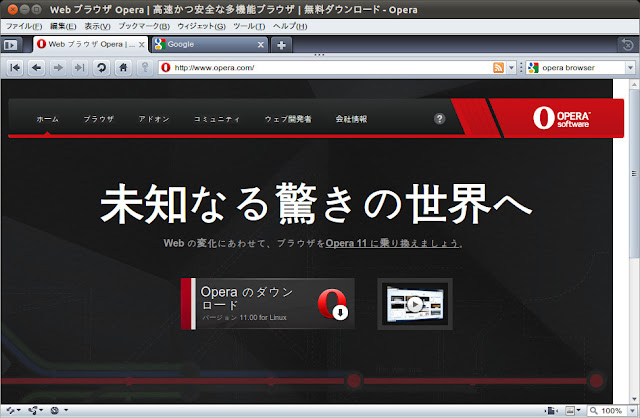Image resolution: width=640 pixels, height=418 pixels.
Task: Toggle the show images icon
Action: [570, 410]
